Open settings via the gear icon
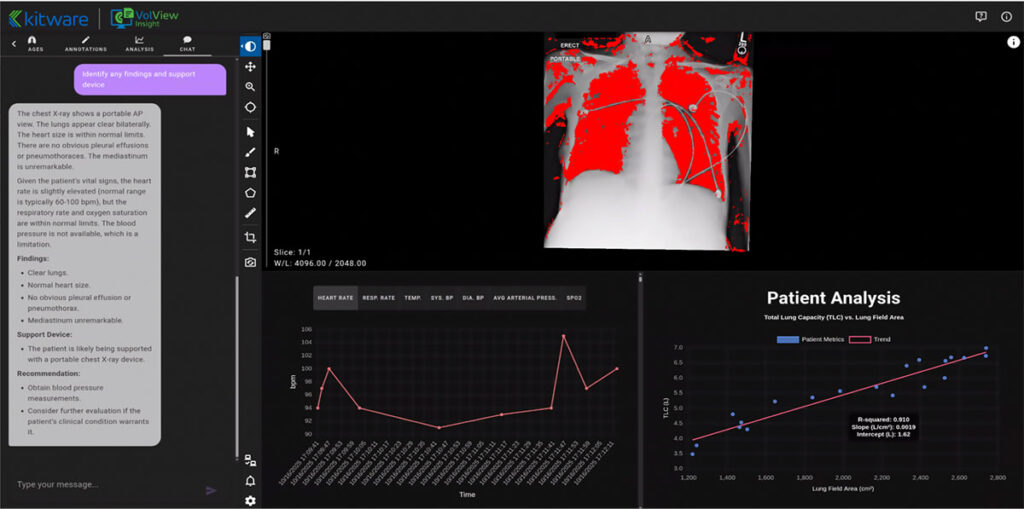Screen dimensions: 1024x509 (x=250, y=500)
